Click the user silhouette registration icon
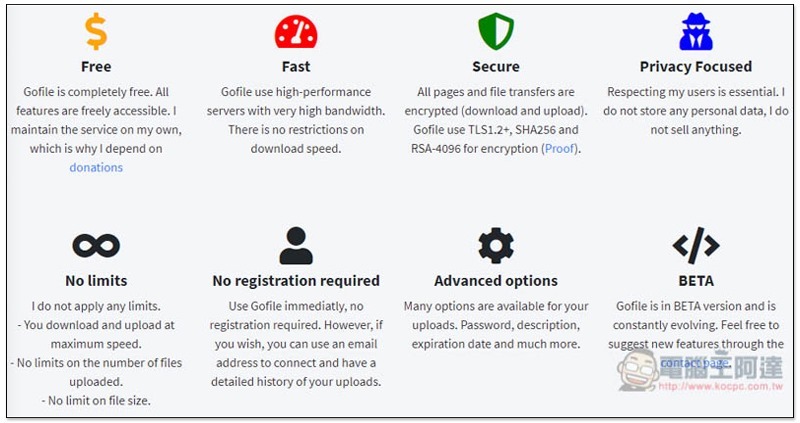 pyautogui.click(x=296, y=245)
